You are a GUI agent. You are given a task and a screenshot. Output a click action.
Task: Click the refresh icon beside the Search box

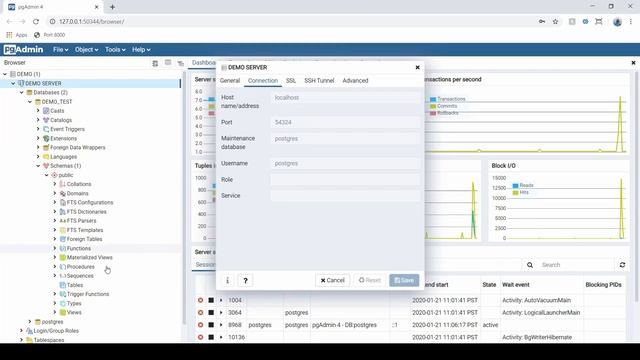click(622, 265)
